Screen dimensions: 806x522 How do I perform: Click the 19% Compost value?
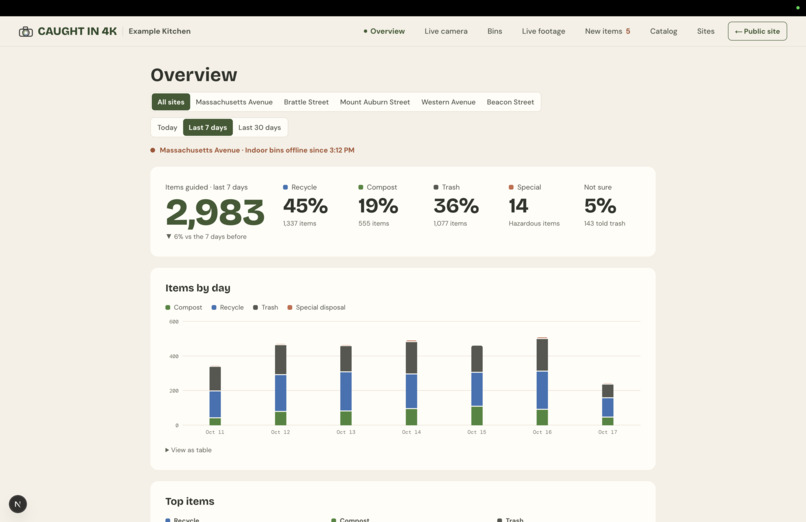[378, 206]
